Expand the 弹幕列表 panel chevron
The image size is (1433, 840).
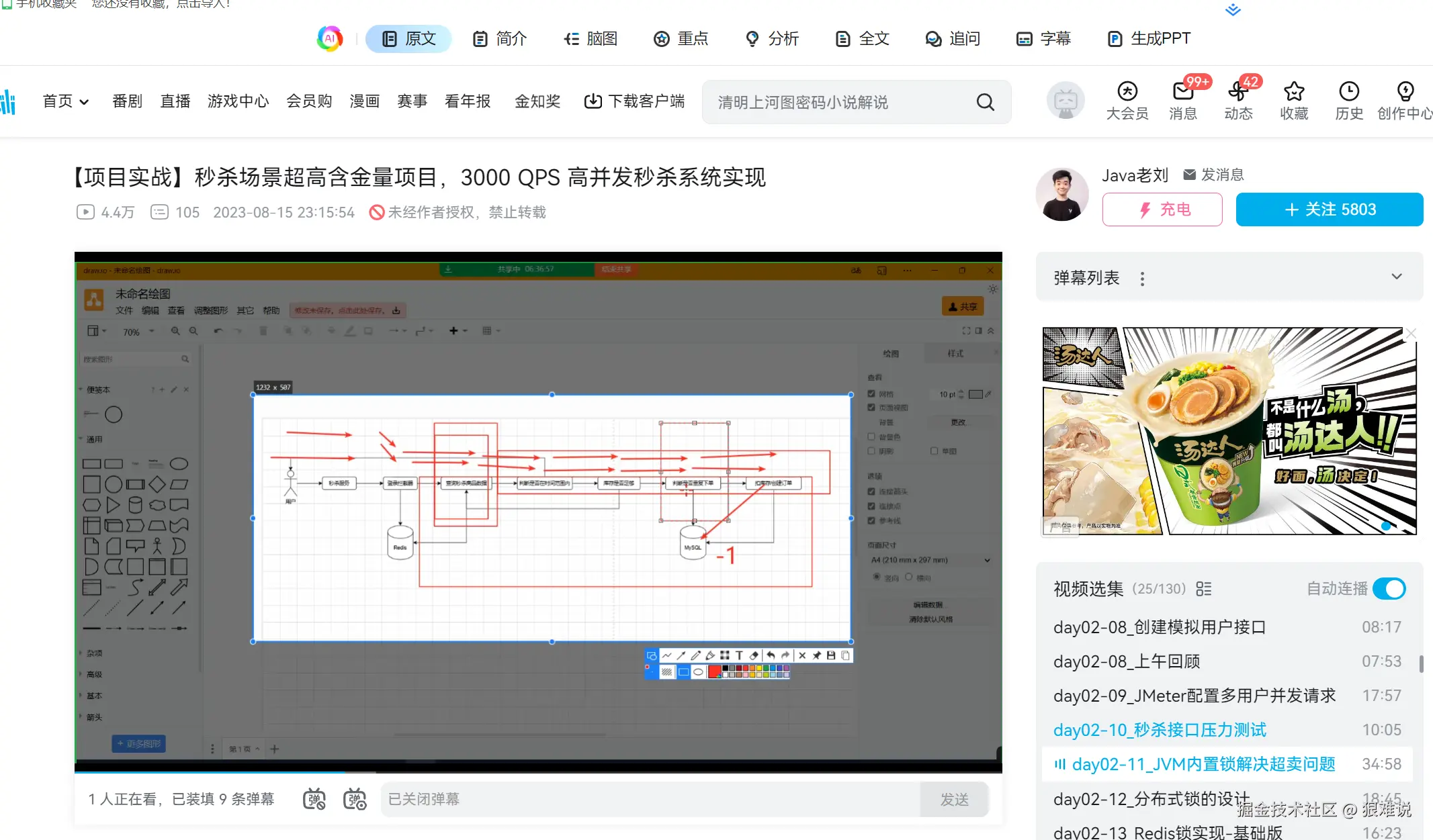coord(1397,277)
